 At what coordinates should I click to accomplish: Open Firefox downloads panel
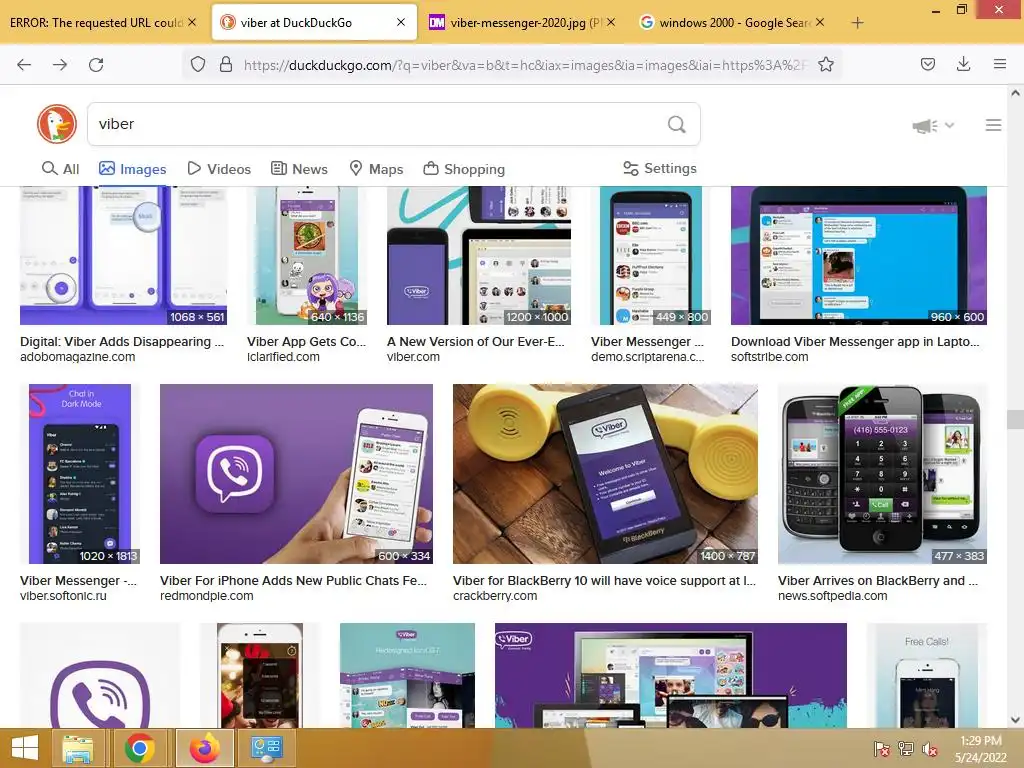pyautogui.click(x=963, y=64)
